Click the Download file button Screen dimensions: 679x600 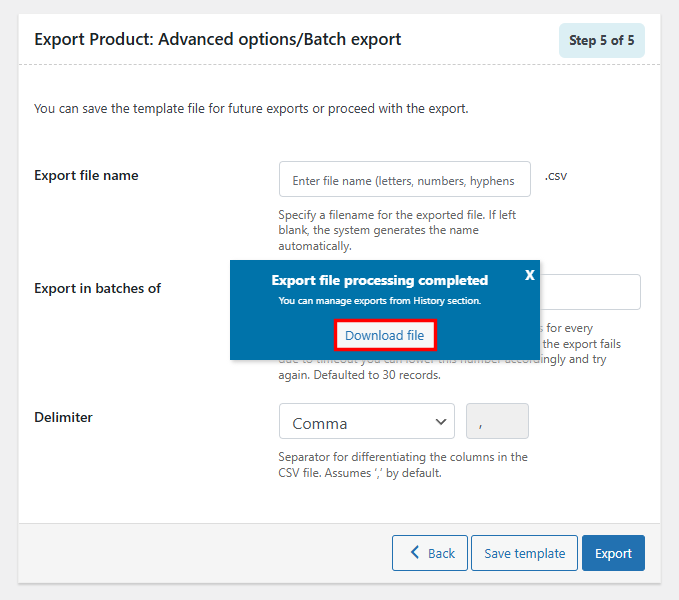click(x=384, y=336)
